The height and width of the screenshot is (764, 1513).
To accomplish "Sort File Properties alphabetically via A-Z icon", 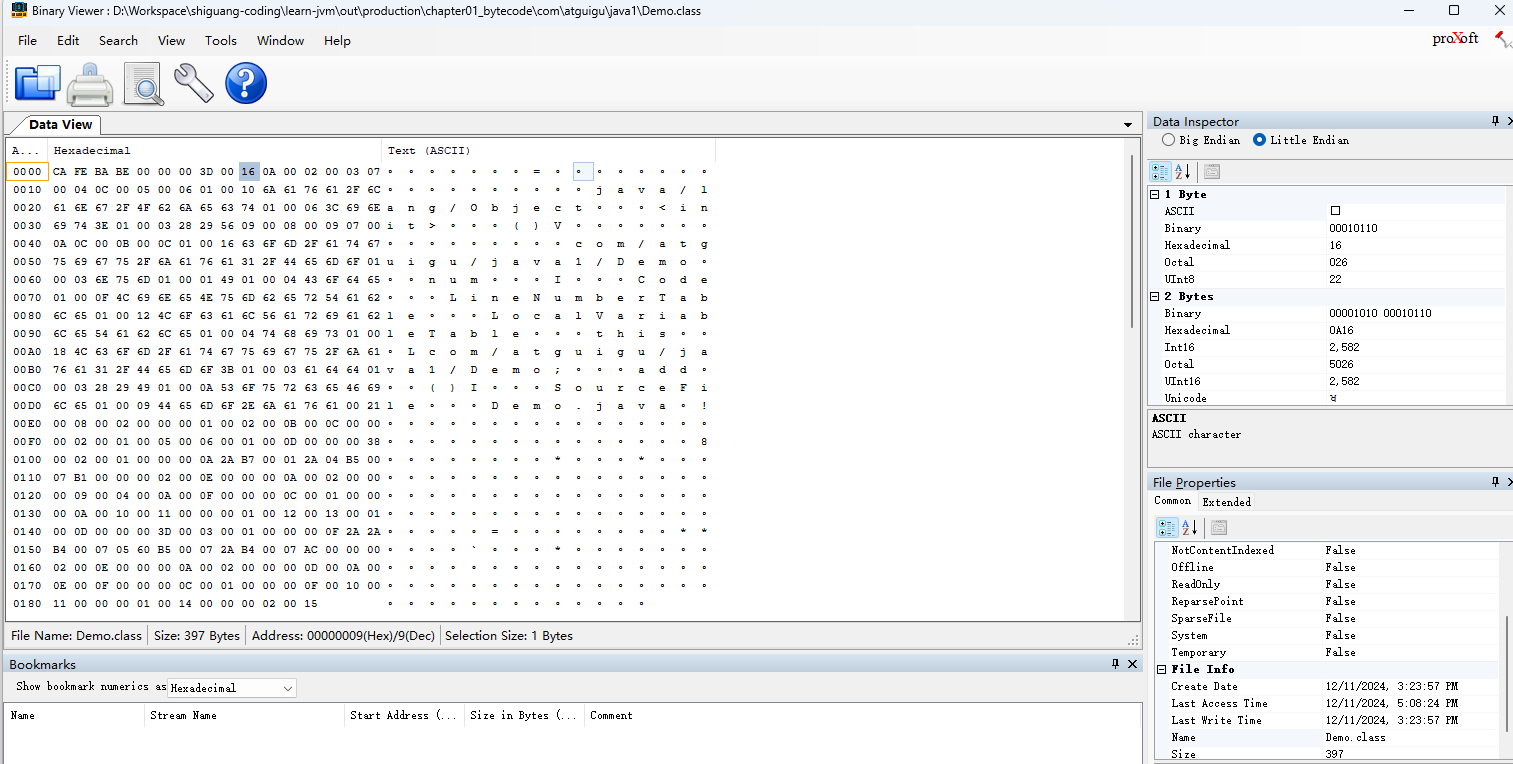I will tap(1189, 528).
